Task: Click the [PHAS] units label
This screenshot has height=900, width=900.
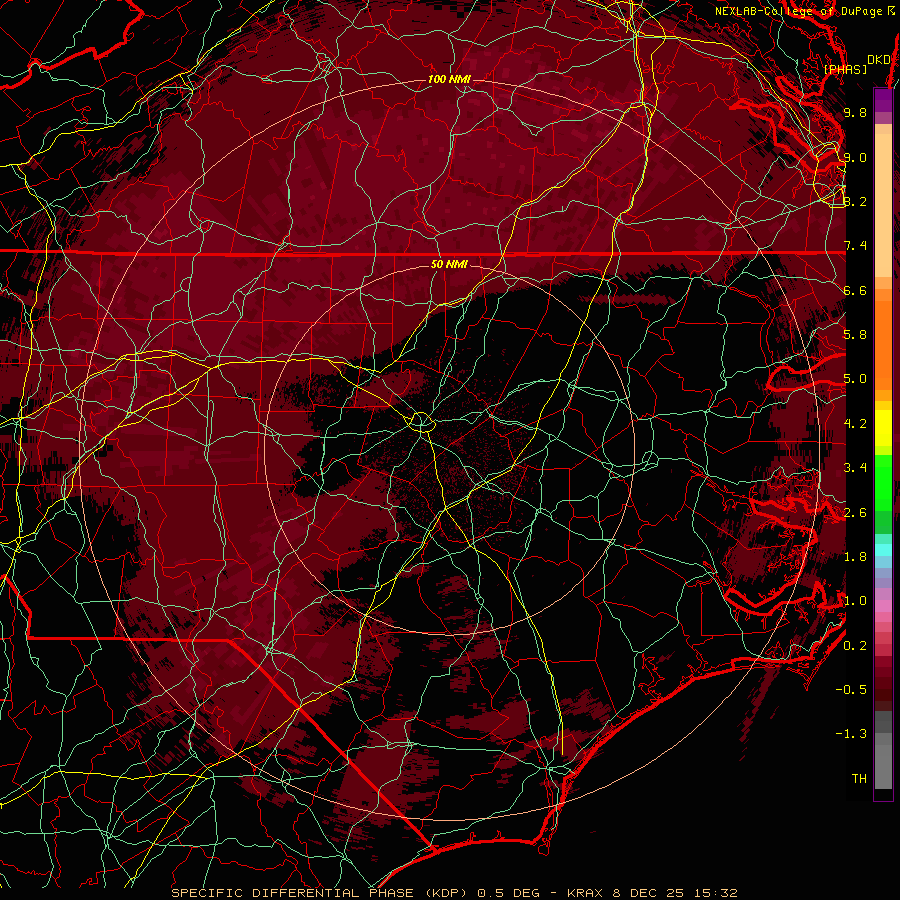Action: pos(845,69)
